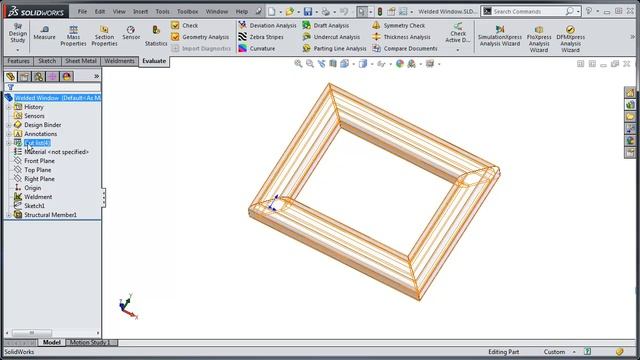Open the Design Study dropdown
Screen dimensions: 640x360
tap(18, 50)
